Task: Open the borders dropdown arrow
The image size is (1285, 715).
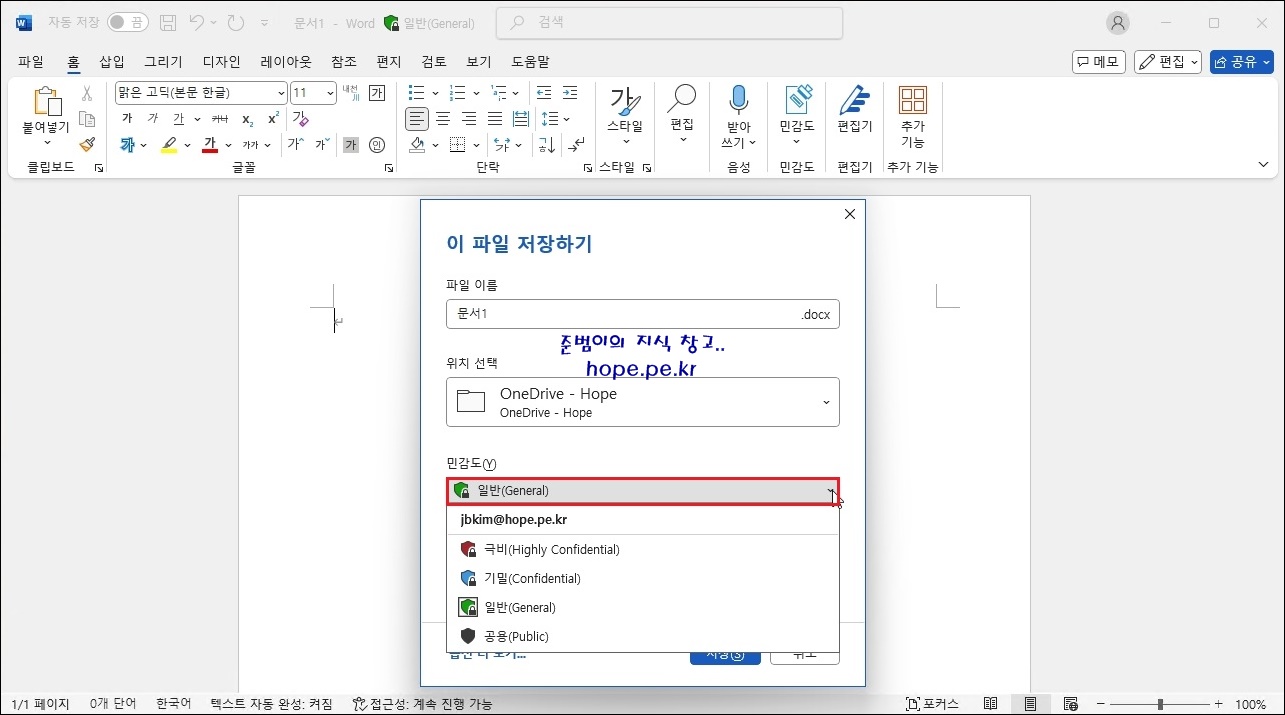Action: click(476, 145)
